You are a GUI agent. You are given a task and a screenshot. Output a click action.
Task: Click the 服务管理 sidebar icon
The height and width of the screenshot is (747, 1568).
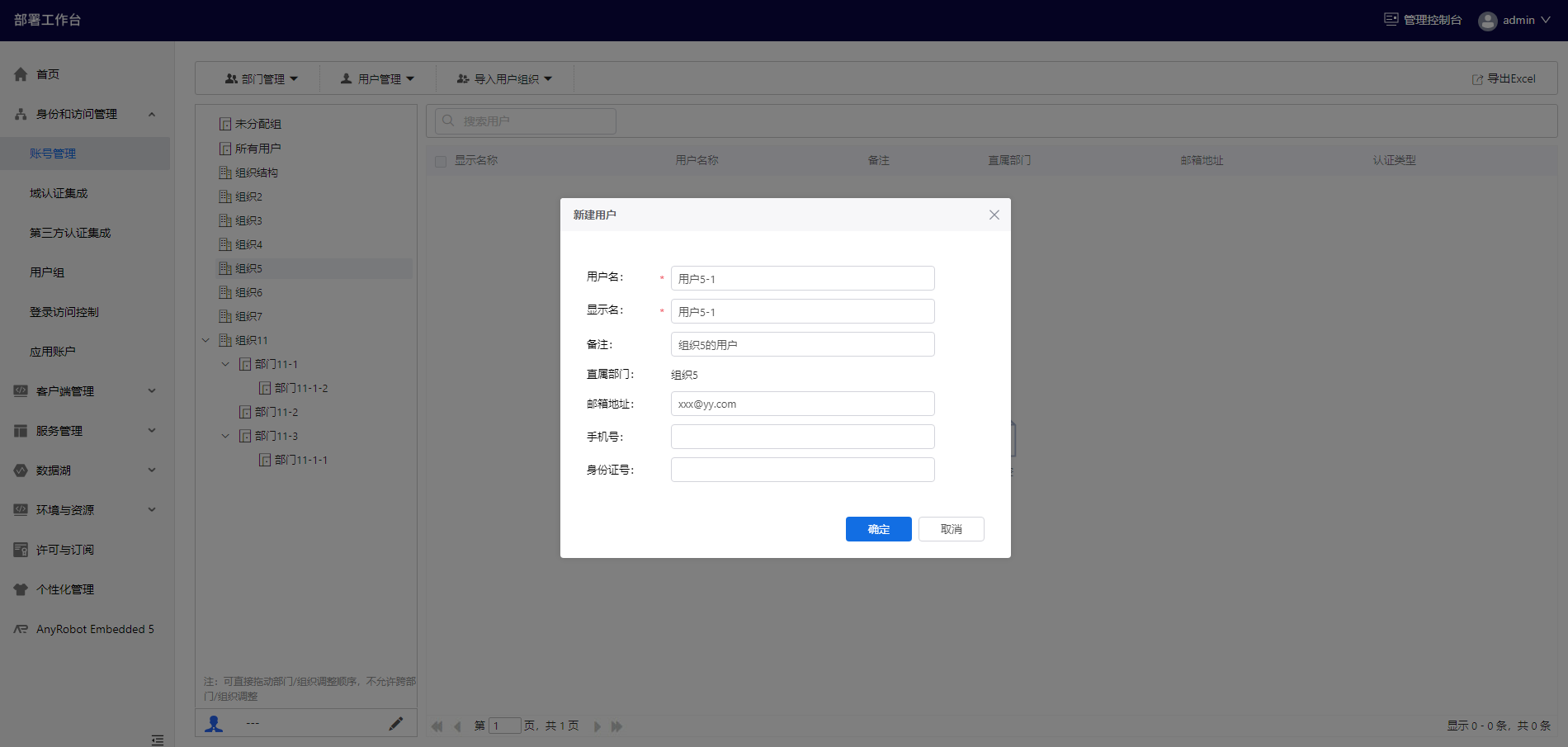[x=21, y=431]
